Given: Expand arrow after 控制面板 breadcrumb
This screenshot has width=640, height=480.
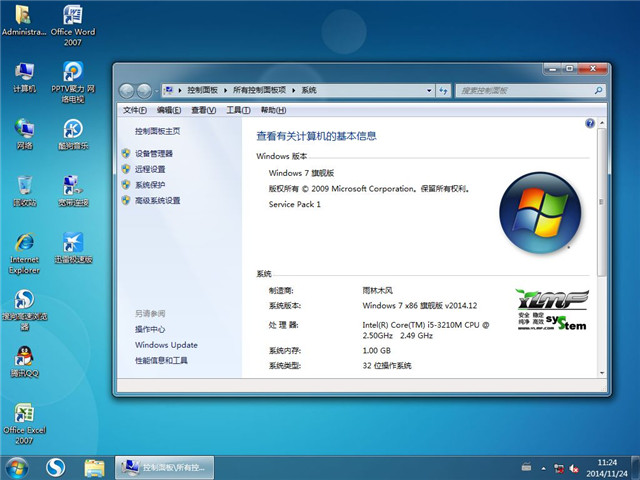Looking at the screenshot, I should [225, 91].
